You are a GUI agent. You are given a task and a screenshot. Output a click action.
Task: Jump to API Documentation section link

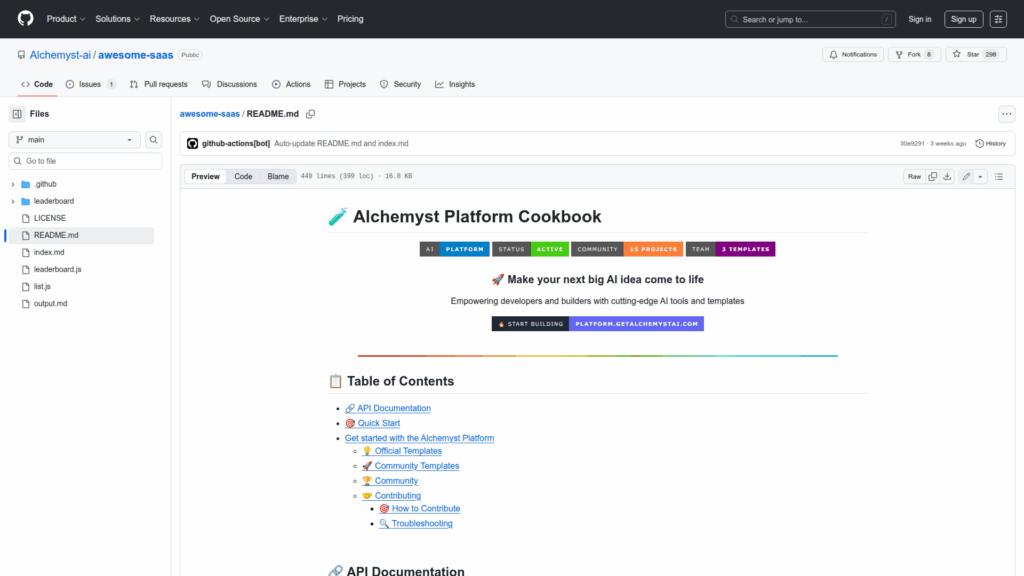pos(388,408)
